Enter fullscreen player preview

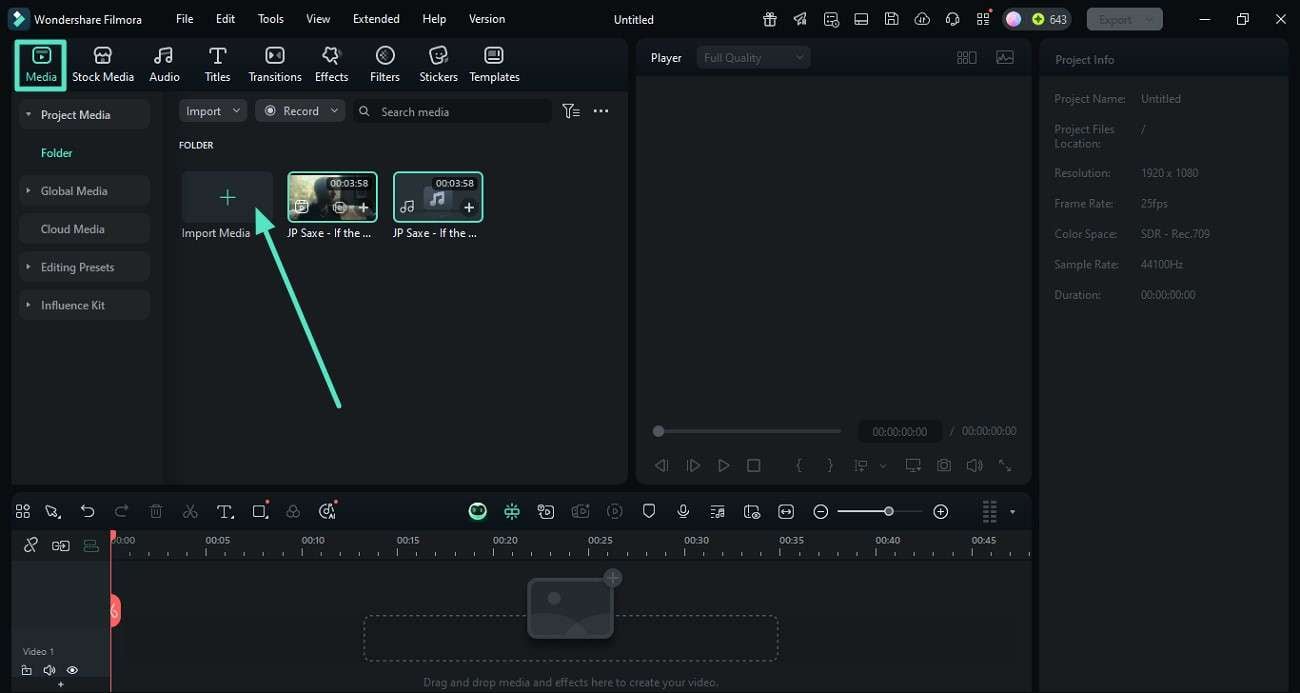click(1005, 466)
